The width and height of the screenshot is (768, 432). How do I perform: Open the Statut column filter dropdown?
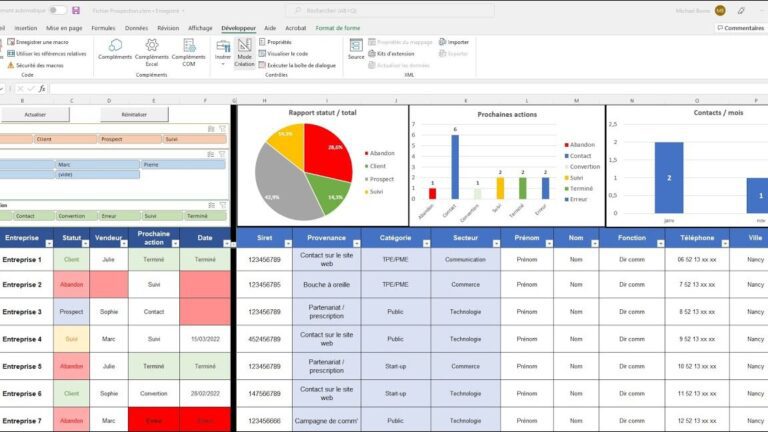(x=85, y=243)
